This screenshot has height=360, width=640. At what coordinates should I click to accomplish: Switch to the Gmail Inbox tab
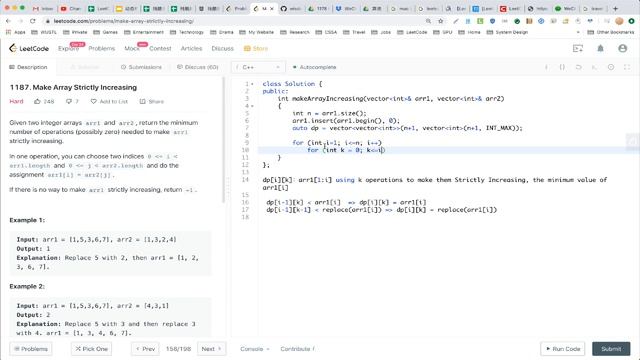[44, 8]
